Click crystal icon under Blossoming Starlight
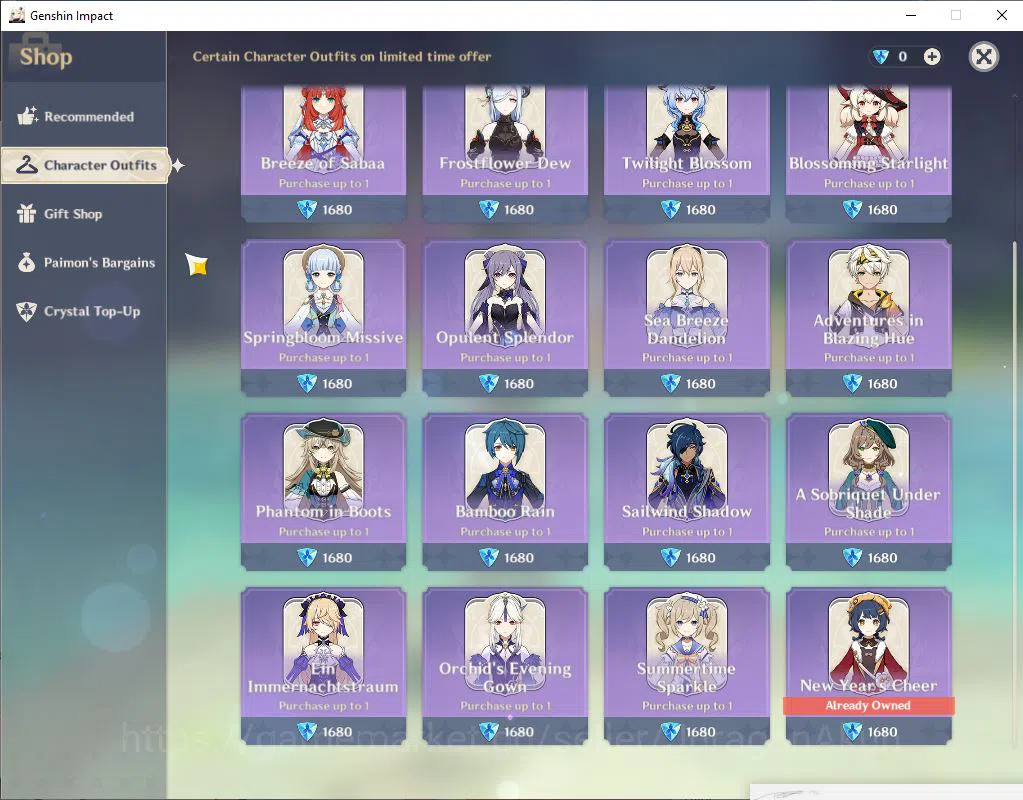1023x800 pixels. (852, 209)
